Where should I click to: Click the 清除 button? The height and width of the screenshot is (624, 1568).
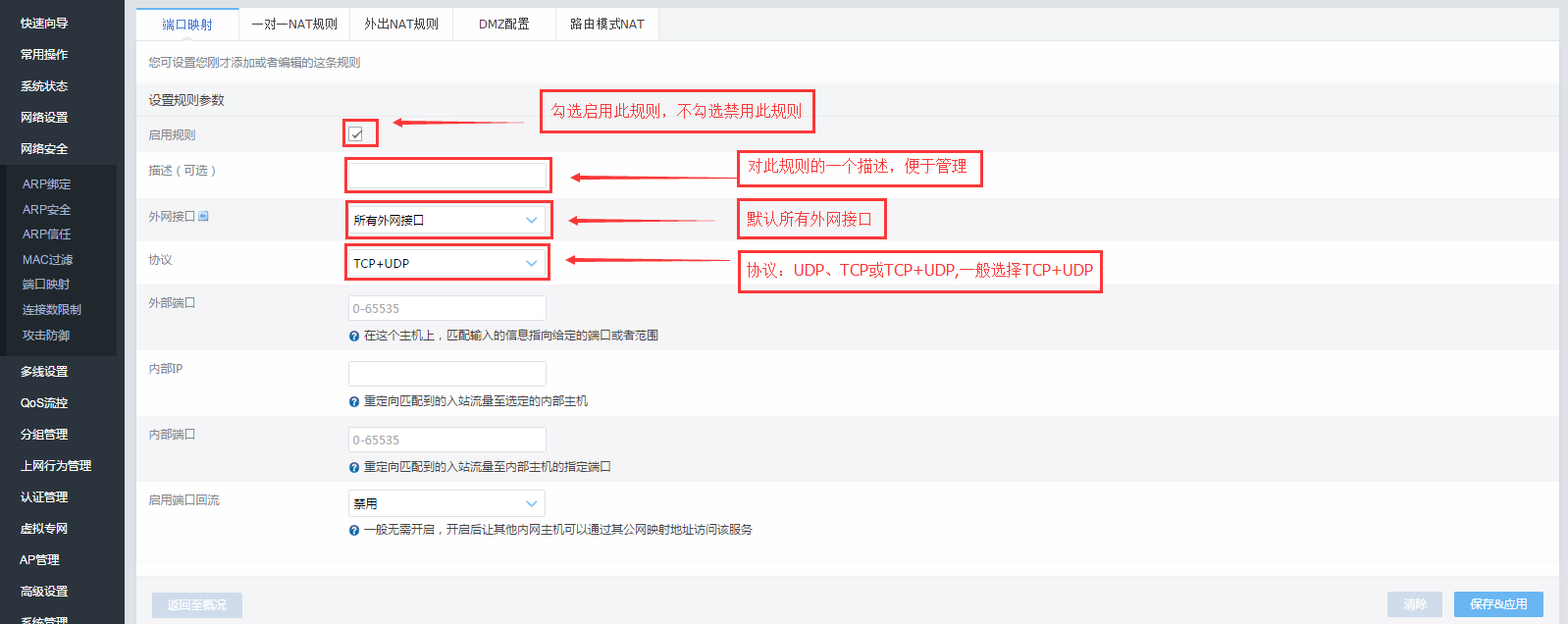tap(1414, 604)
